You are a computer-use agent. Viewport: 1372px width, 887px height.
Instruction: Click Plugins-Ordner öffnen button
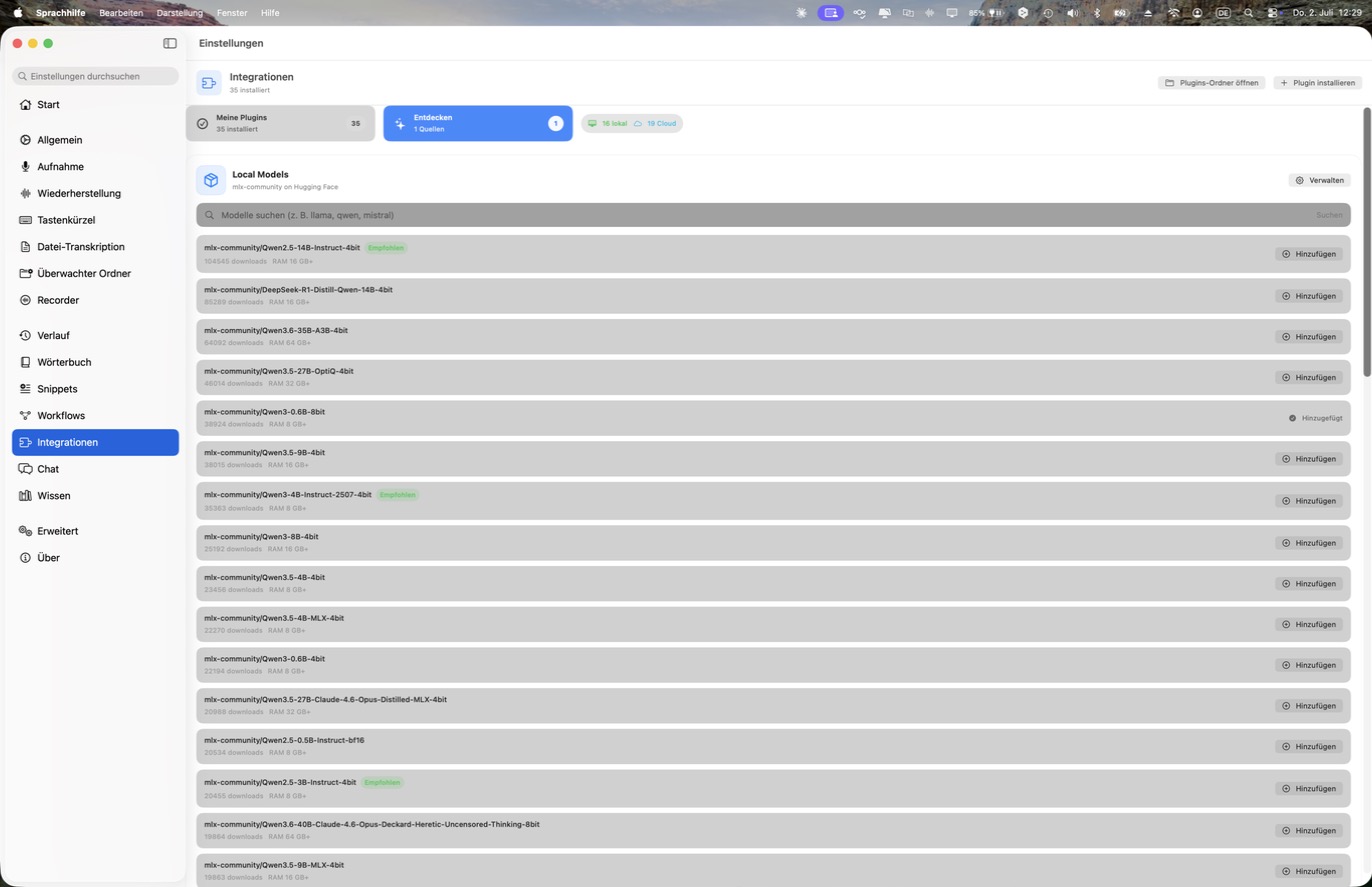point(1211,83)
